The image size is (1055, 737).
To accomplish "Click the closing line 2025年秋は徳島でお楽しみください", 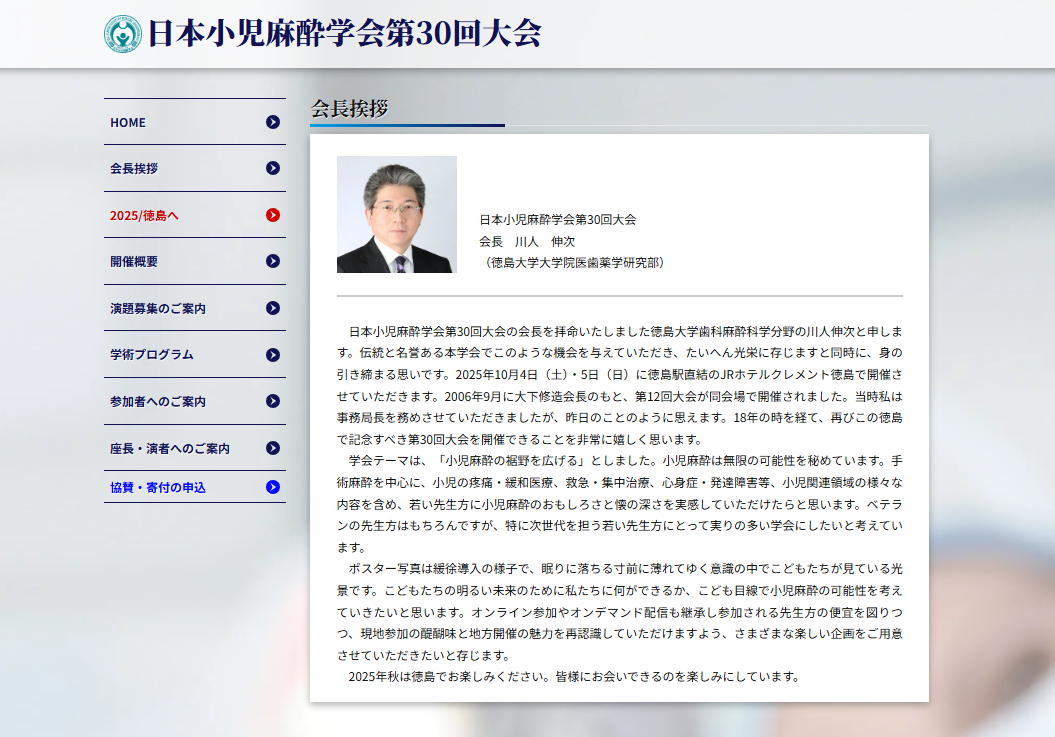I will tap(575, 676).
